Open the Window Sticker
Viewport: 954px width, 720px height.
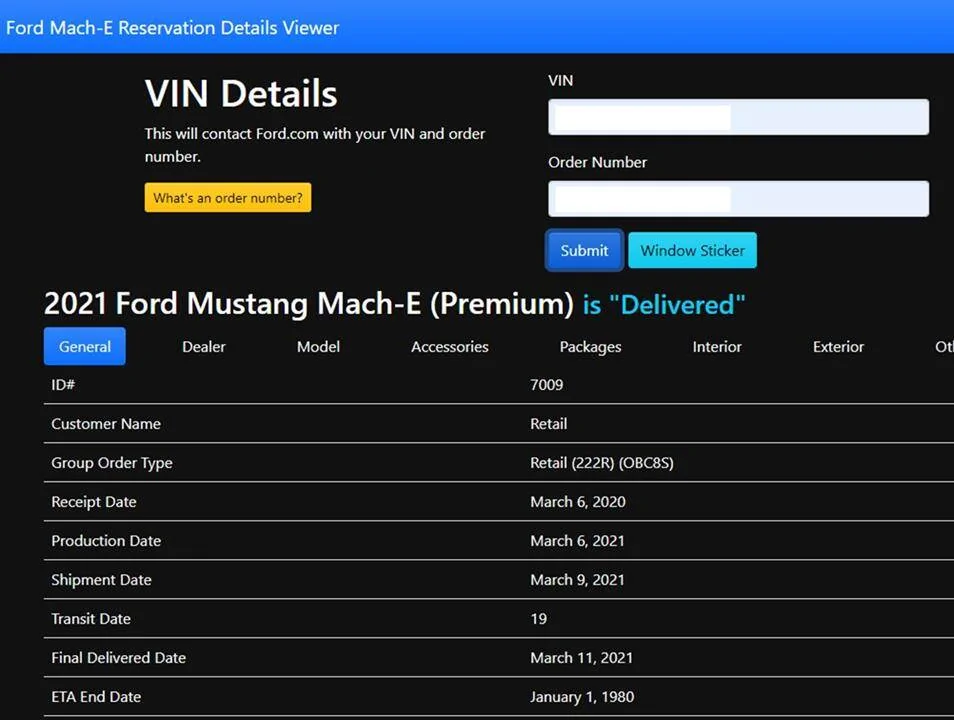[x=692, y=250]
